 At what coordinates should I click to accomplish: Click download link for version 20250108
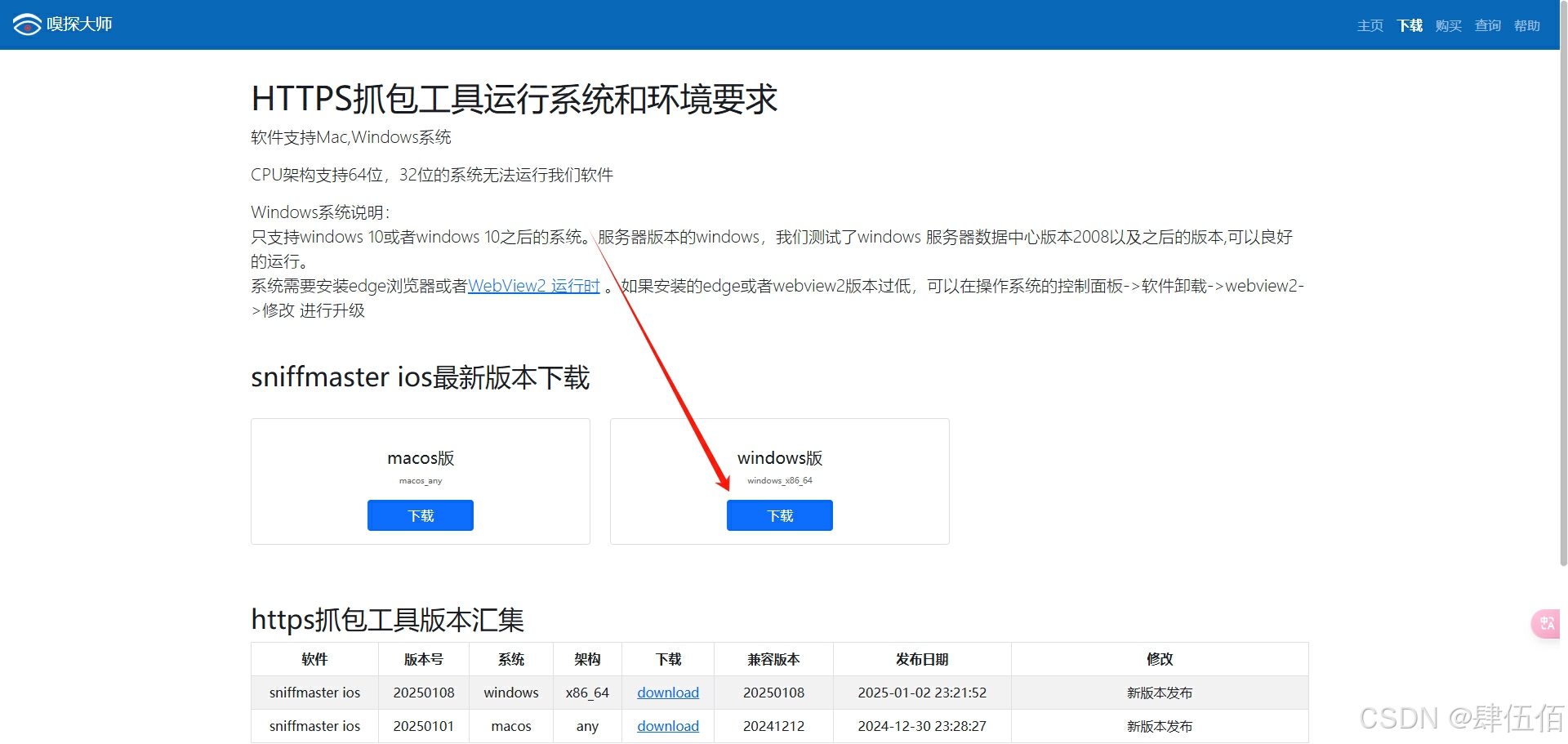pyautogui.click(x=667, y=692)
